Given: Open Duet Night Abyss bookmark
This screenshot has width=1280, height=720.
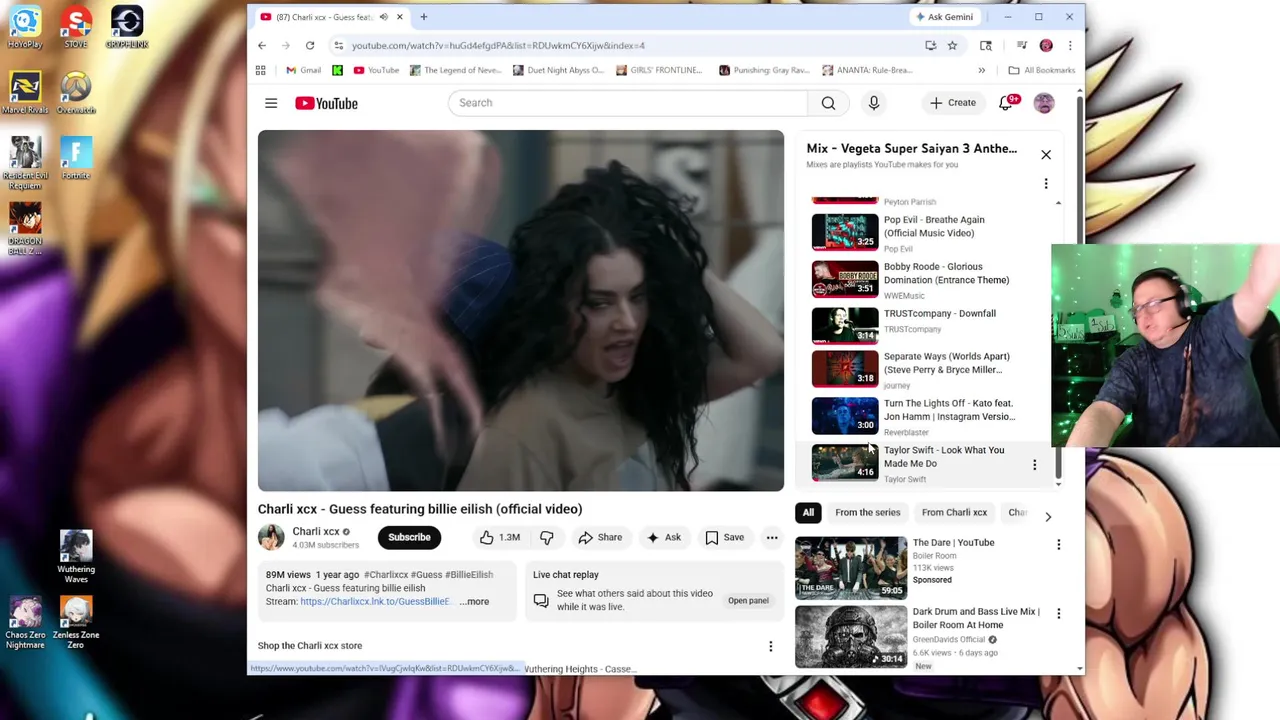Looking at the screenshot, I should (558, 70).
